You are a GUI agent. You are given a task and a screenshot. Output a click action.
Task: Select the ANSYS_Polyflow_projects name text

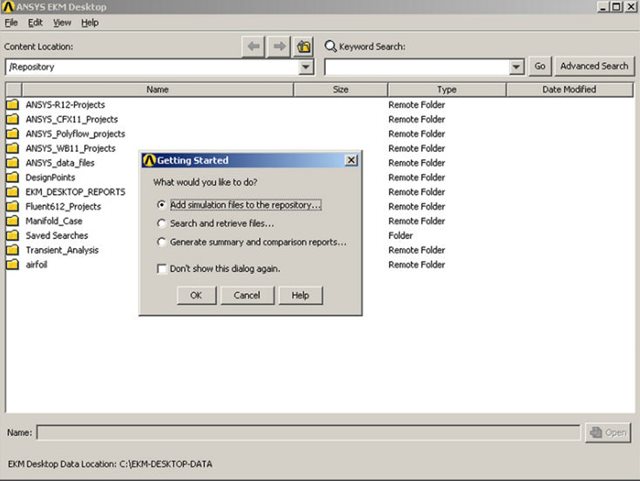point(76,134)
